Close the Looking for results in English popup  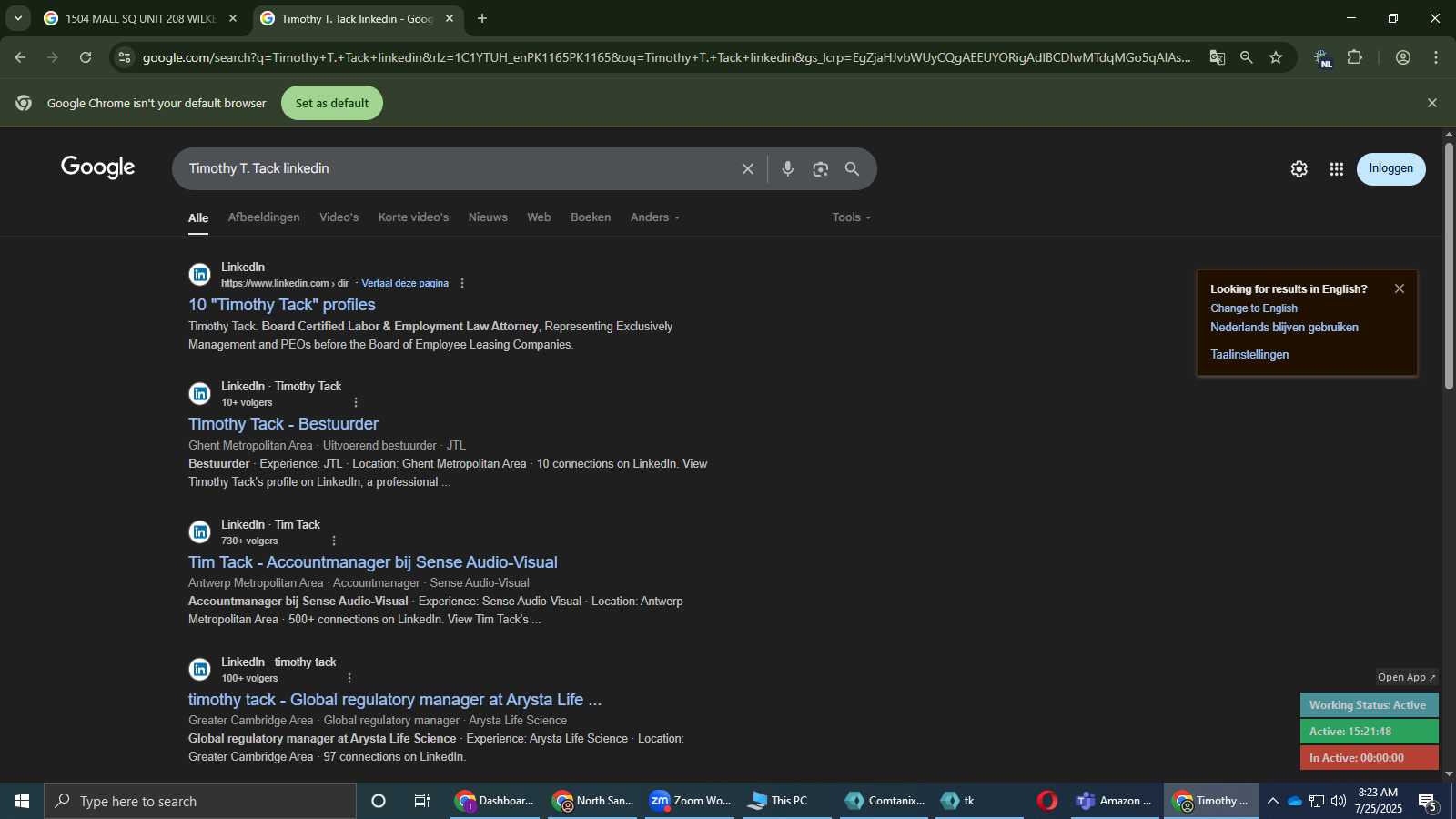tap(1400, 288)
